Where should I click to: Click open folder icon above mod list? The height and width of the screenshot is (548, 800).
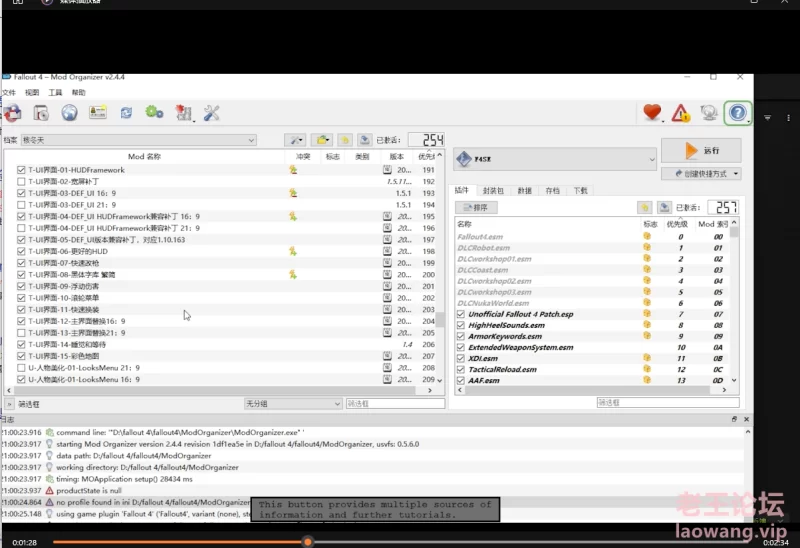321,140
